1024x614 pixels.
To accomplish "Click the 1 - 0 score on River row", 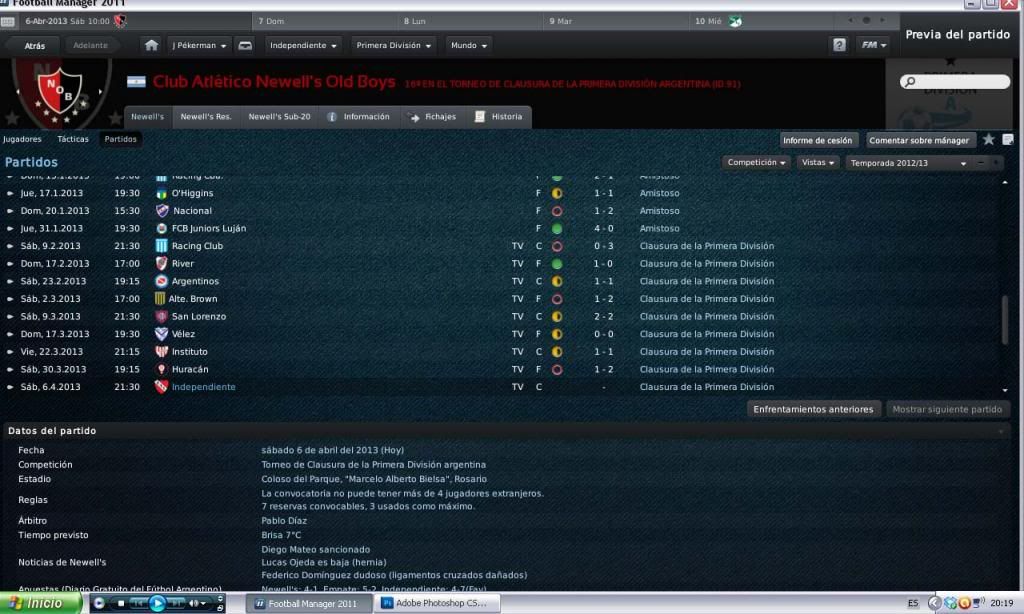I will pos(603,264).
